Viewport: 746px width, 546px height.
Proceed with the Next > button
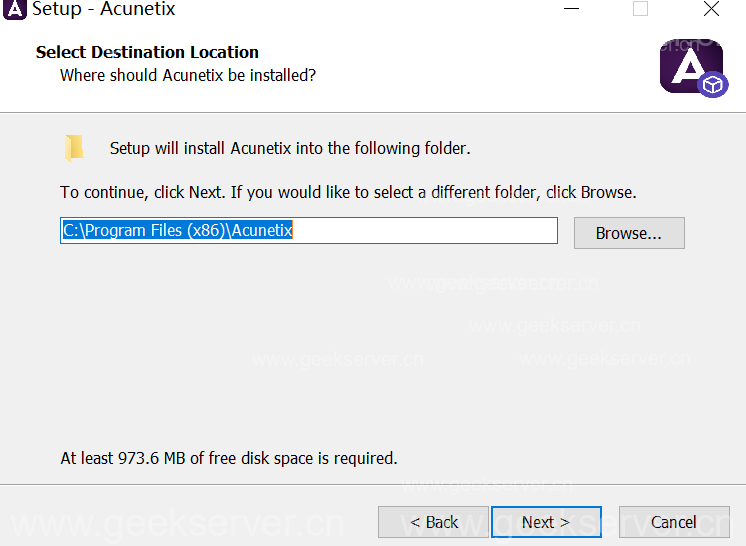[x=546, y=522]
